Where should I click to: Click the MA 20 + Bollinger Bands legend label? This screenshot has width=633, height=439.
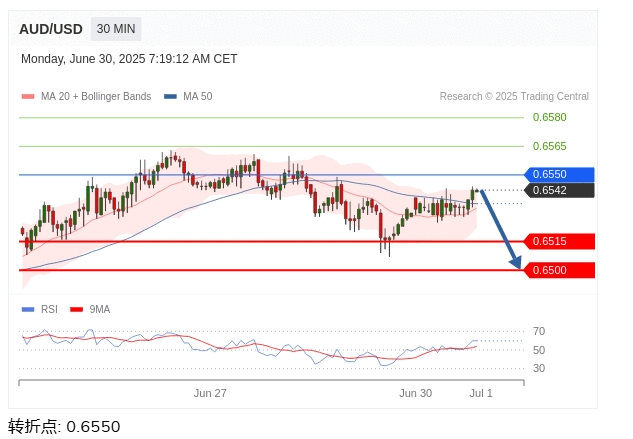tap(96, 97)
